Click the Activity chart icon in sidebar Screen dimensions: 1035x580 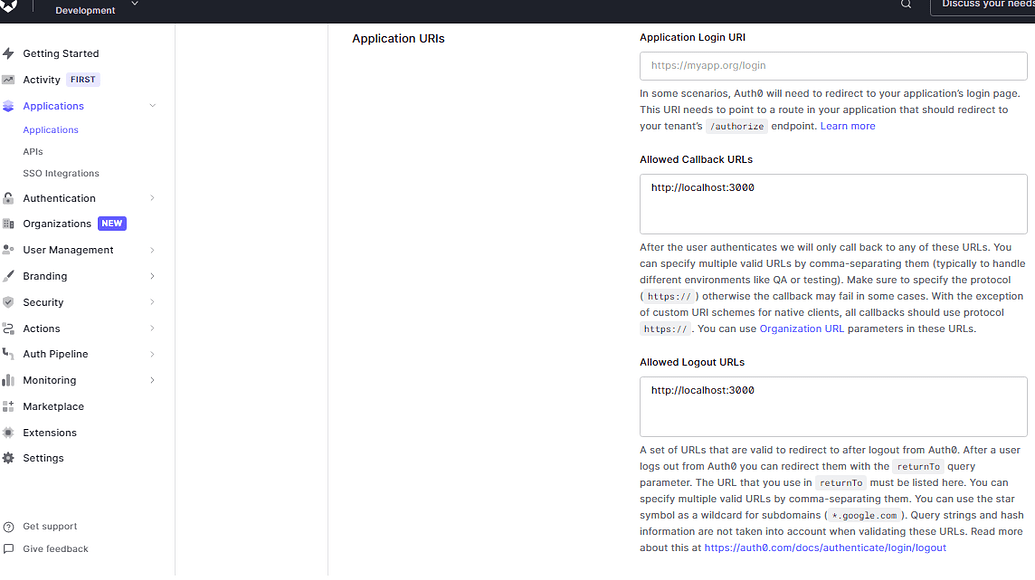[x=9, y=80]
